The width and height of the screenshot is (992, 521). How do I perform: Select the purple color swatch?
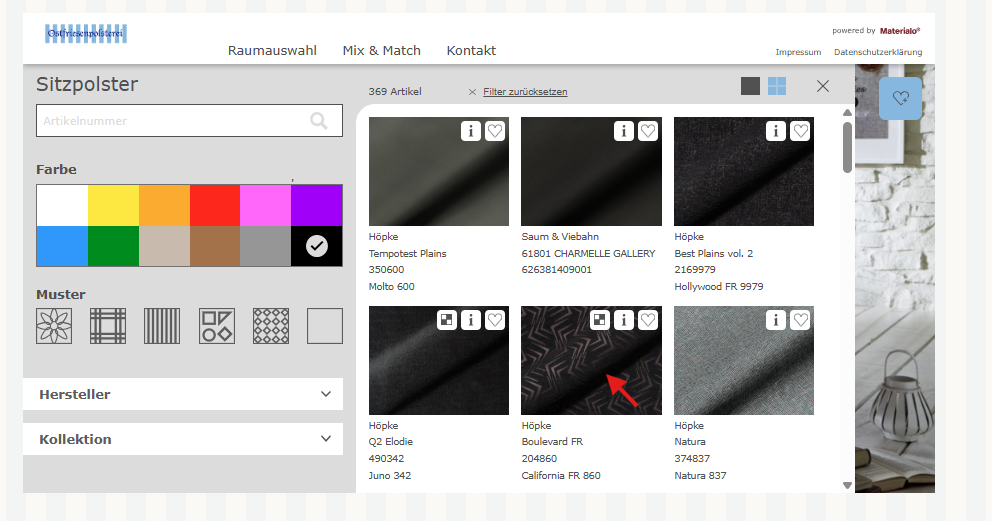317,205
